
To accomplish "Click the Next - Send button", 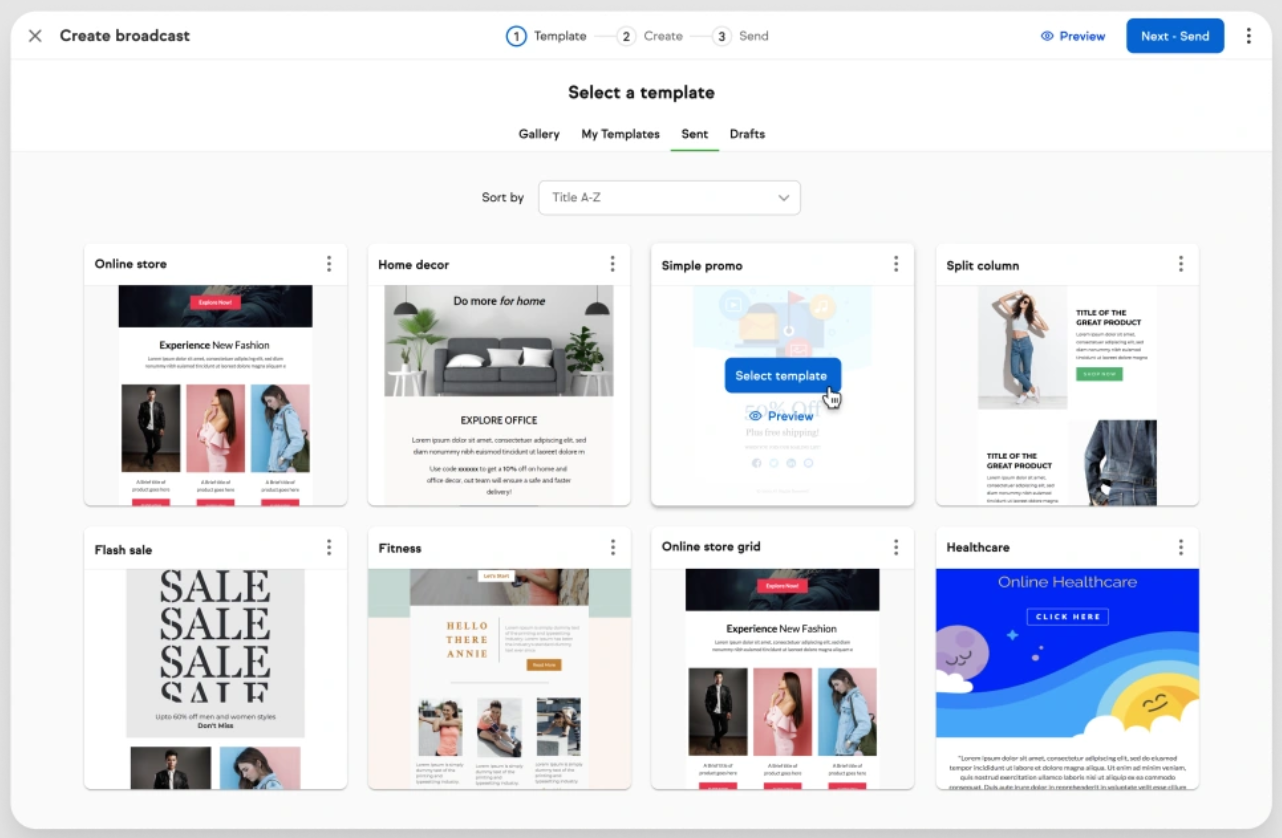I will point(1175,36).
